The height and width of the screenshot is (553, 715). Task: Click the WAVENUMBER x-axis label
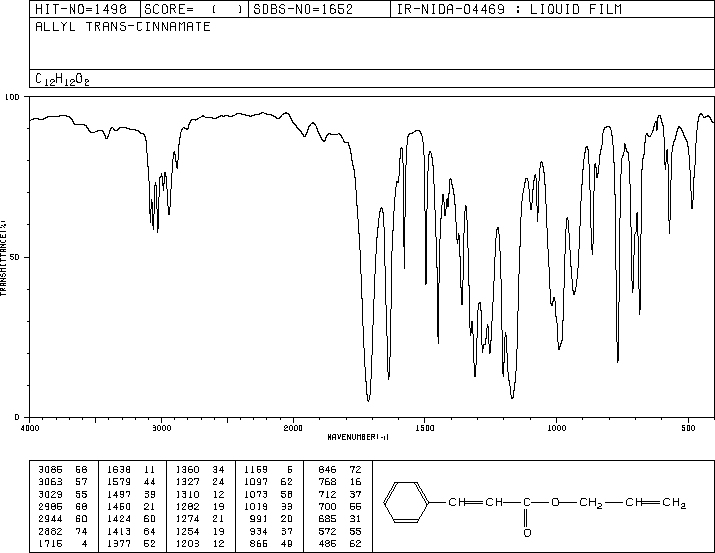(358, 437)
